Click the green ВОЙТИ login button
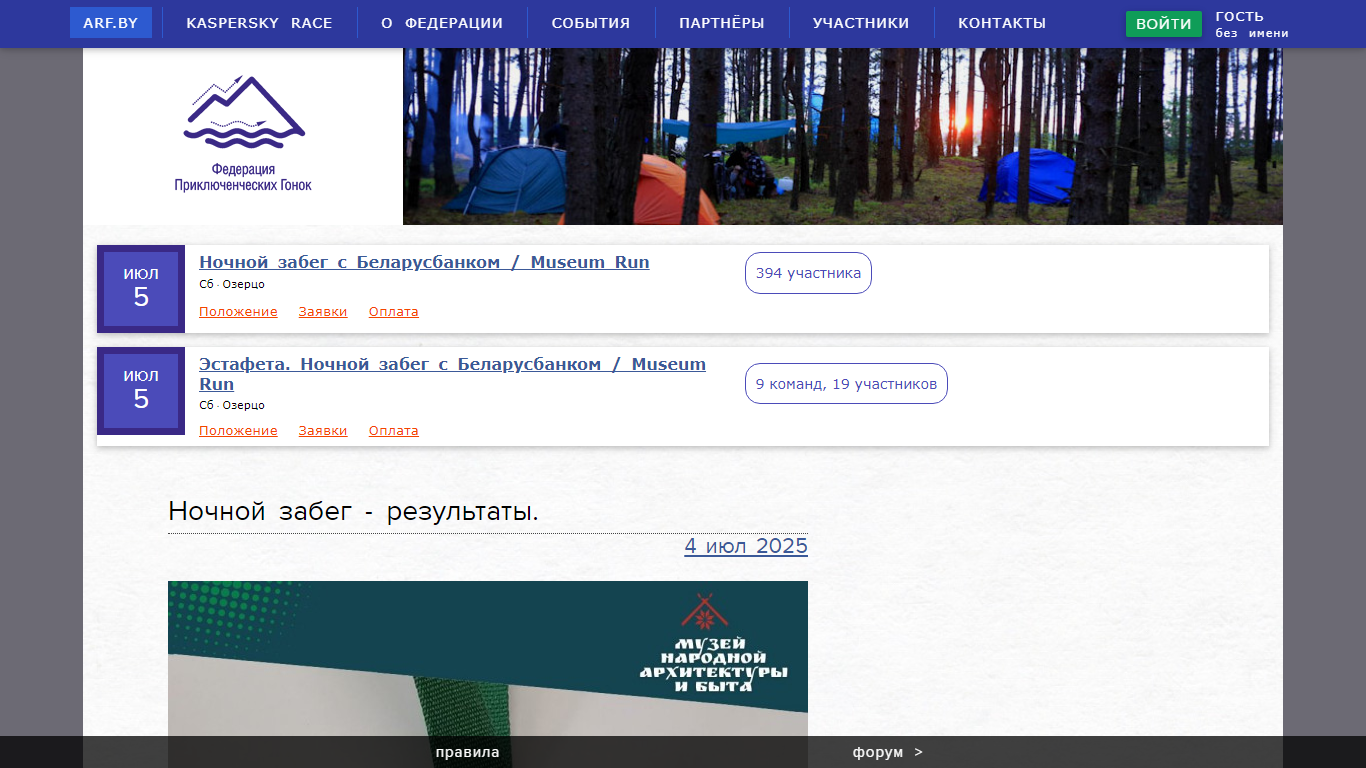This screenshot has width=1366, height=768. (1164, 24)
